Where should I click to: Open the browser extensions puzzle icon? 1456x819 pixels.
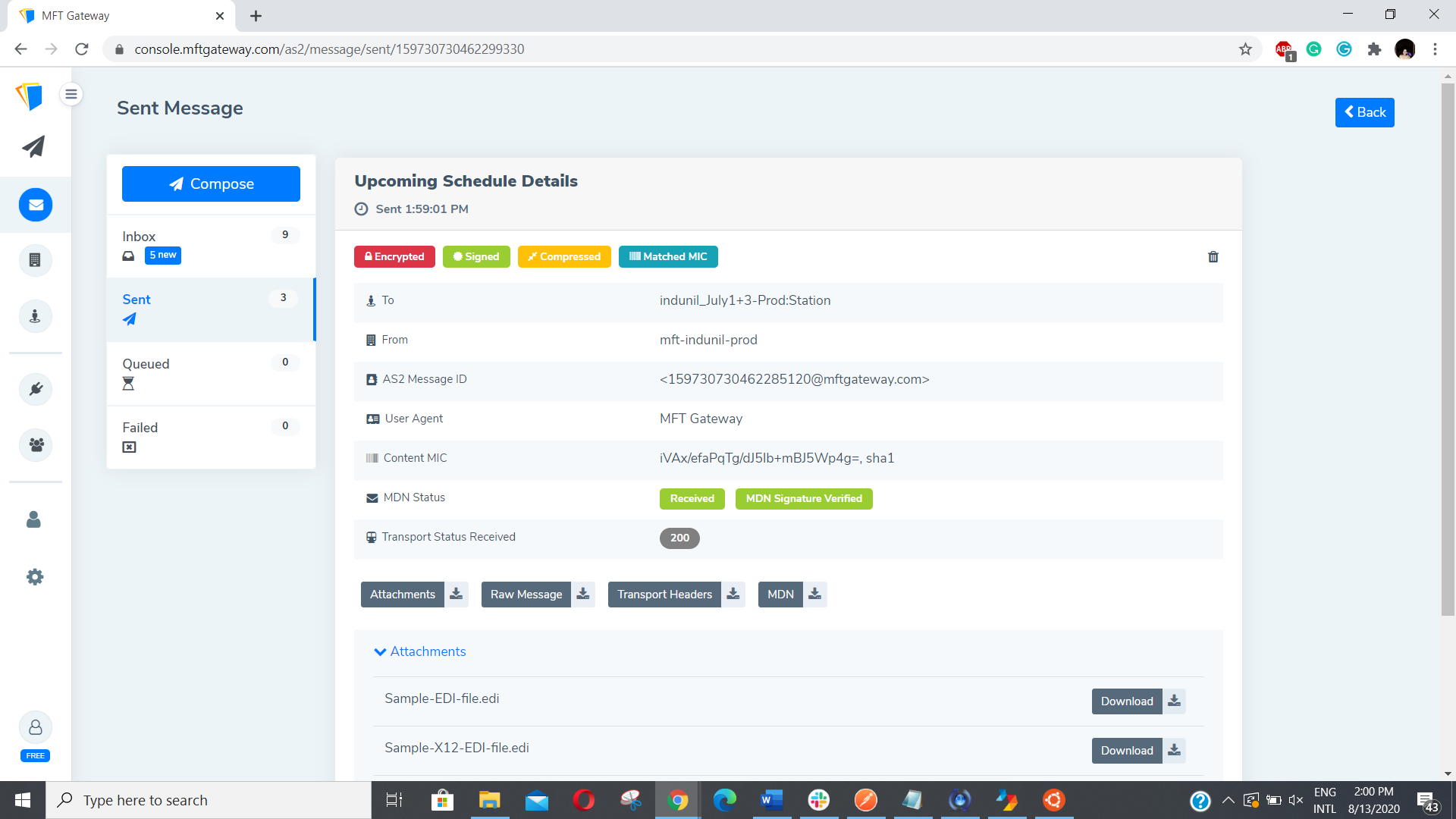tap(1374, 49)
